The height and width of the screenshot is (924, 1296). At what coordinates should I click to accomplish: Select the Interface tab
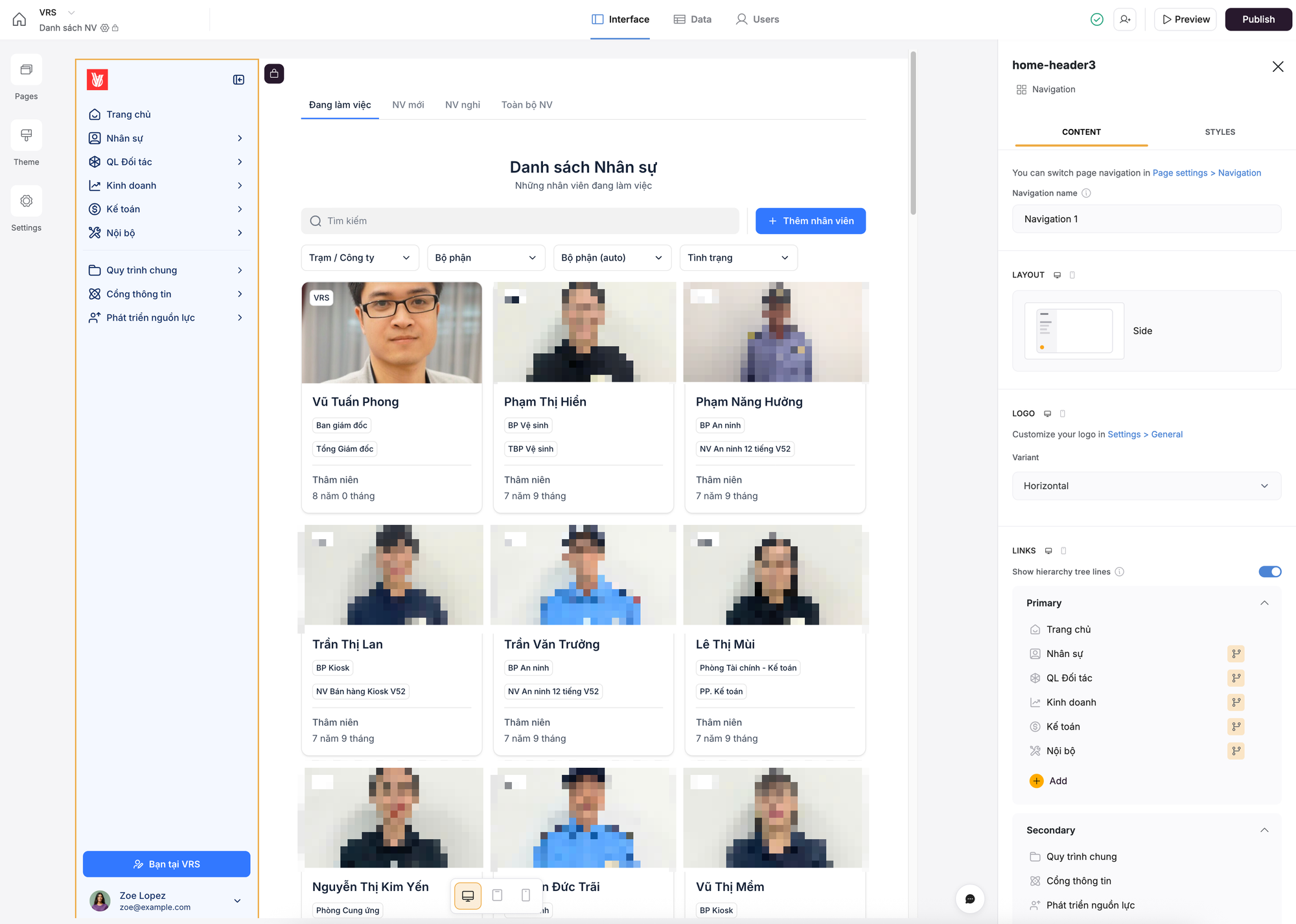[x=620, y=19]
